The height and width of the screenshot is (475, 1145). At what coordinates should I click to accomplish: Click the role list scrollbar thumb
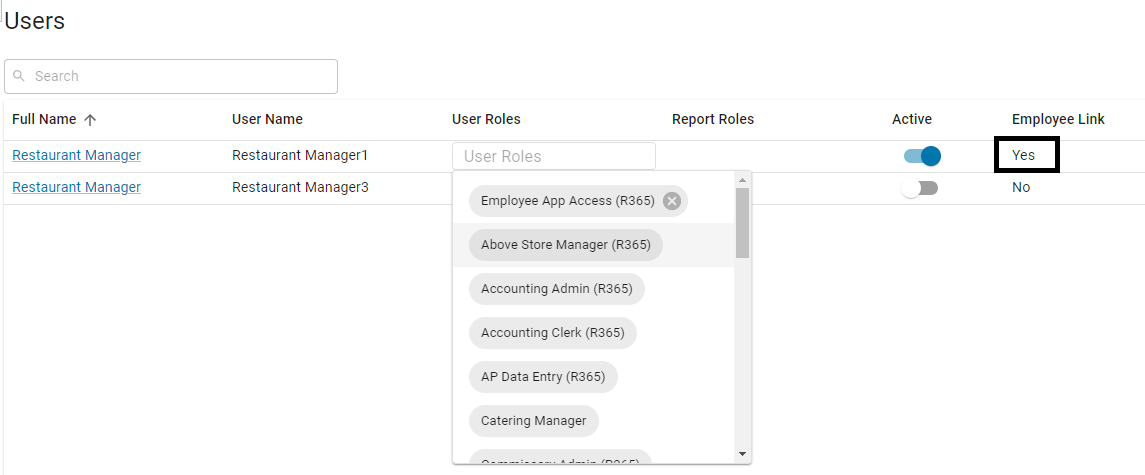[x=742, y=222]
